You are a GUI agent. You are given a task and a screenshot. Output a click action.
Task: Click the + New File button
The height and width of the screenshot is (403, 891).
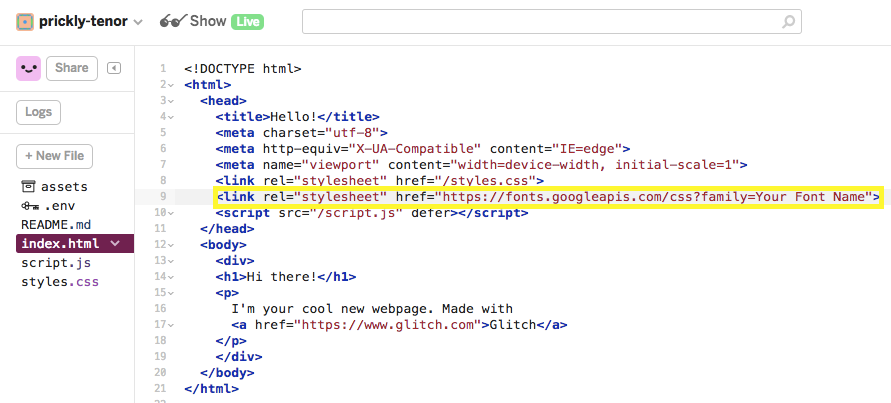tap(55, 156)
